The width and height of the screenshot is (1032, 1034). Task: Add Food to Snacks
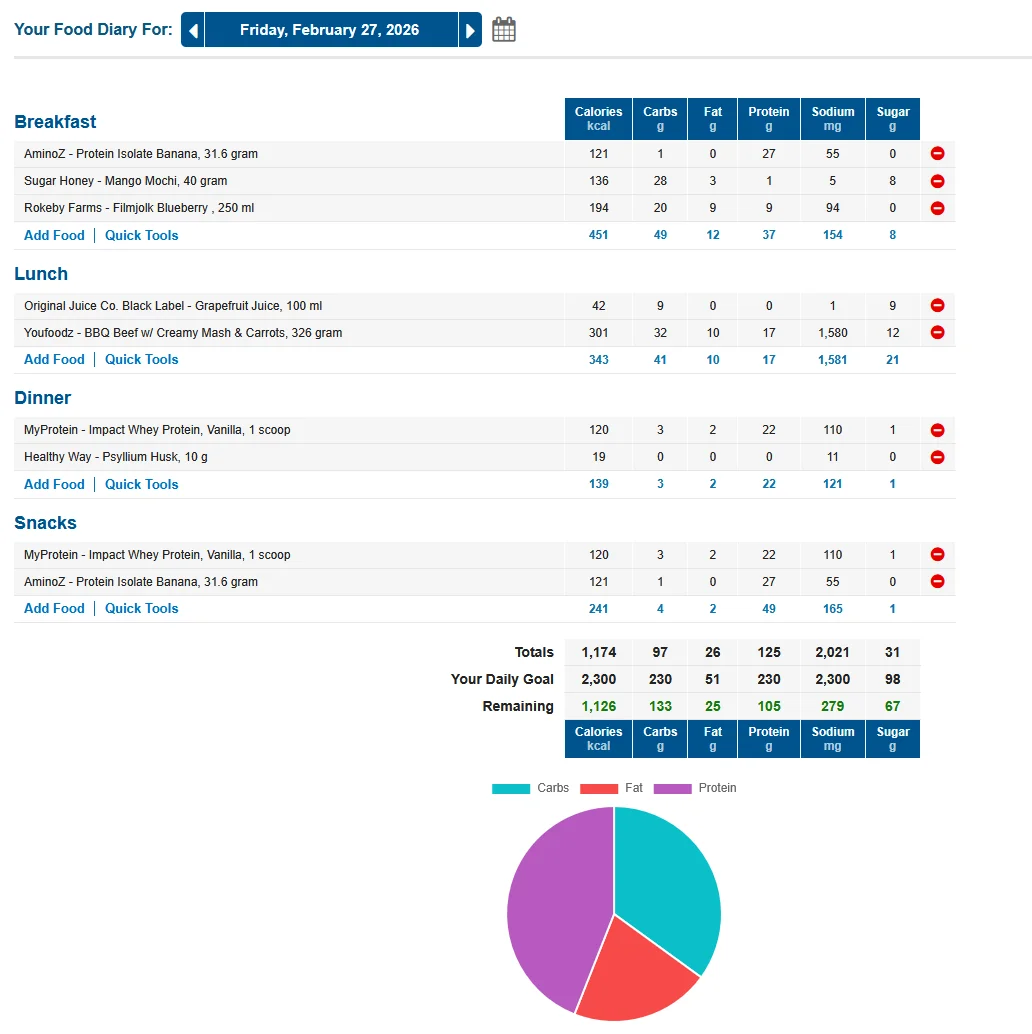(x=54, y=608)
